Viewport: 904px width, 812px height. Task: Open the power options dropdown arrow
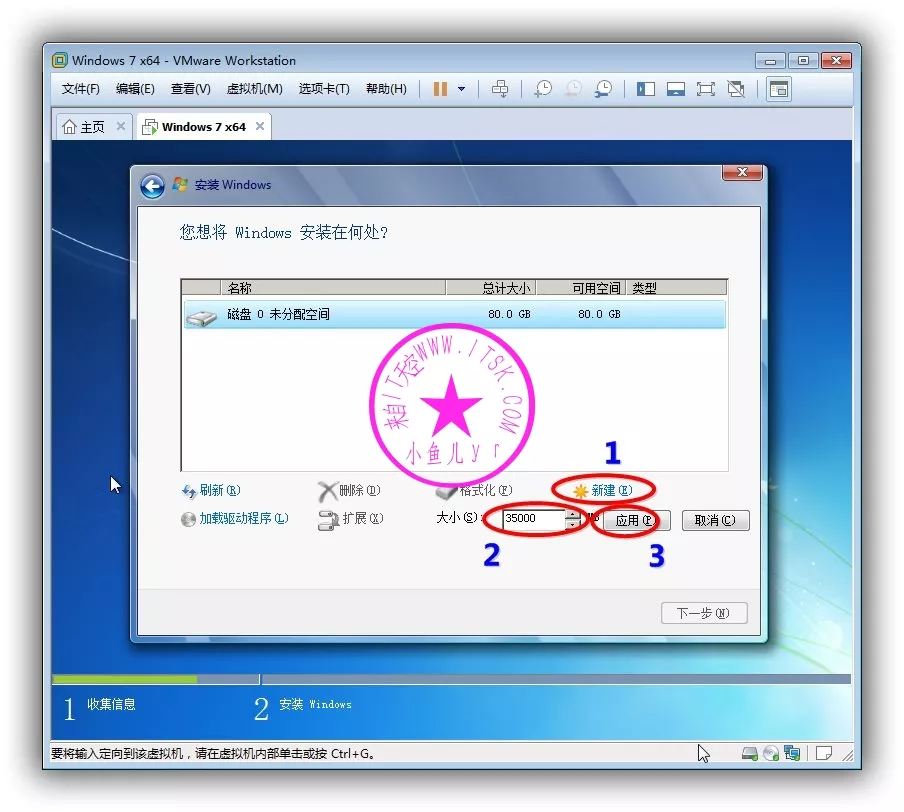click(461, 89)
